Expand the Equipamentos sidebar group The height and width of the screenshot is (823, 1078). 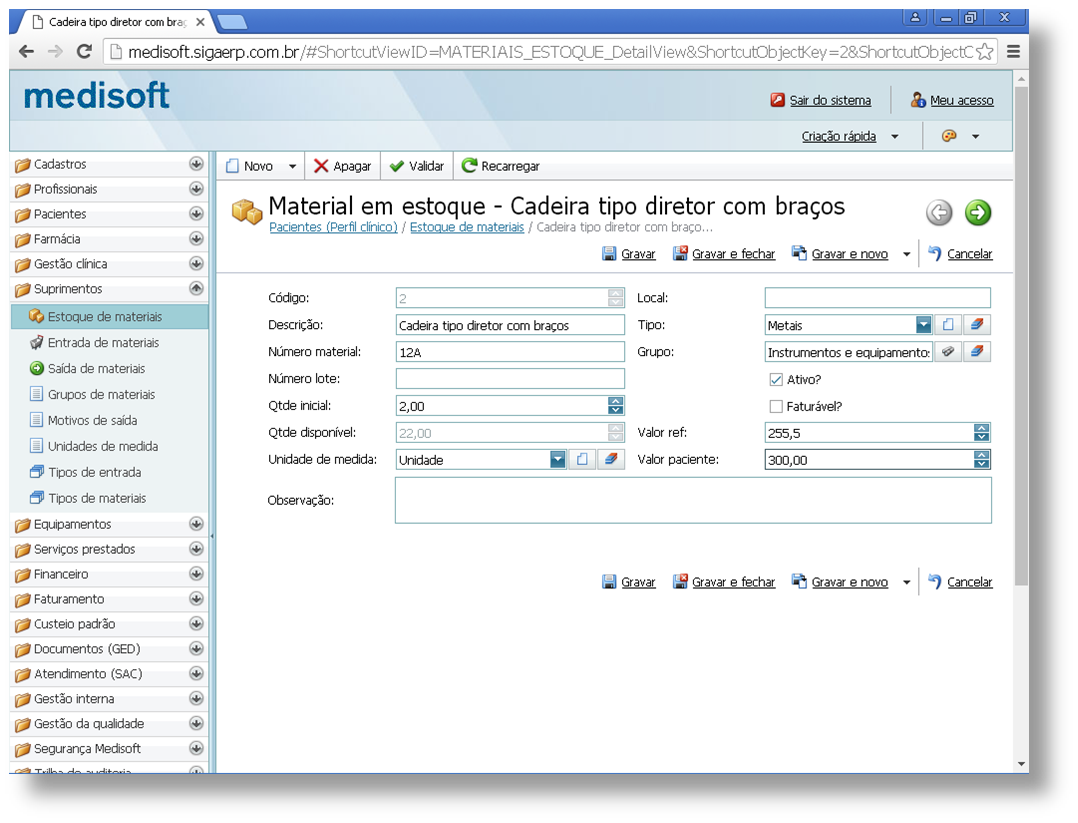(x=196, y=524)
